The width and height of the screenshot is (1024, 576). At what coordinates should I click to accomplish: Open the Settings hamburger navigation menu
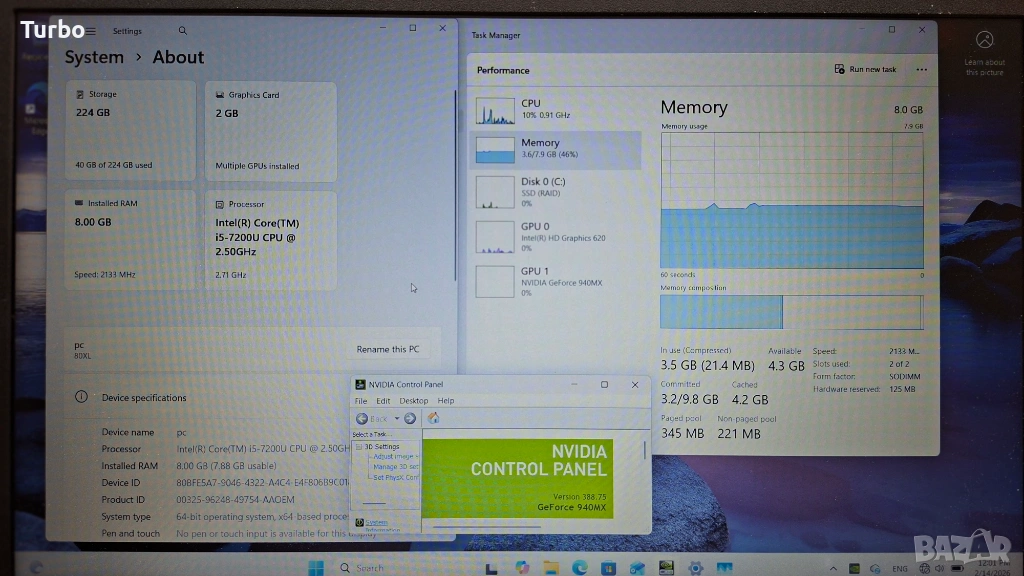tap(91, 31)
